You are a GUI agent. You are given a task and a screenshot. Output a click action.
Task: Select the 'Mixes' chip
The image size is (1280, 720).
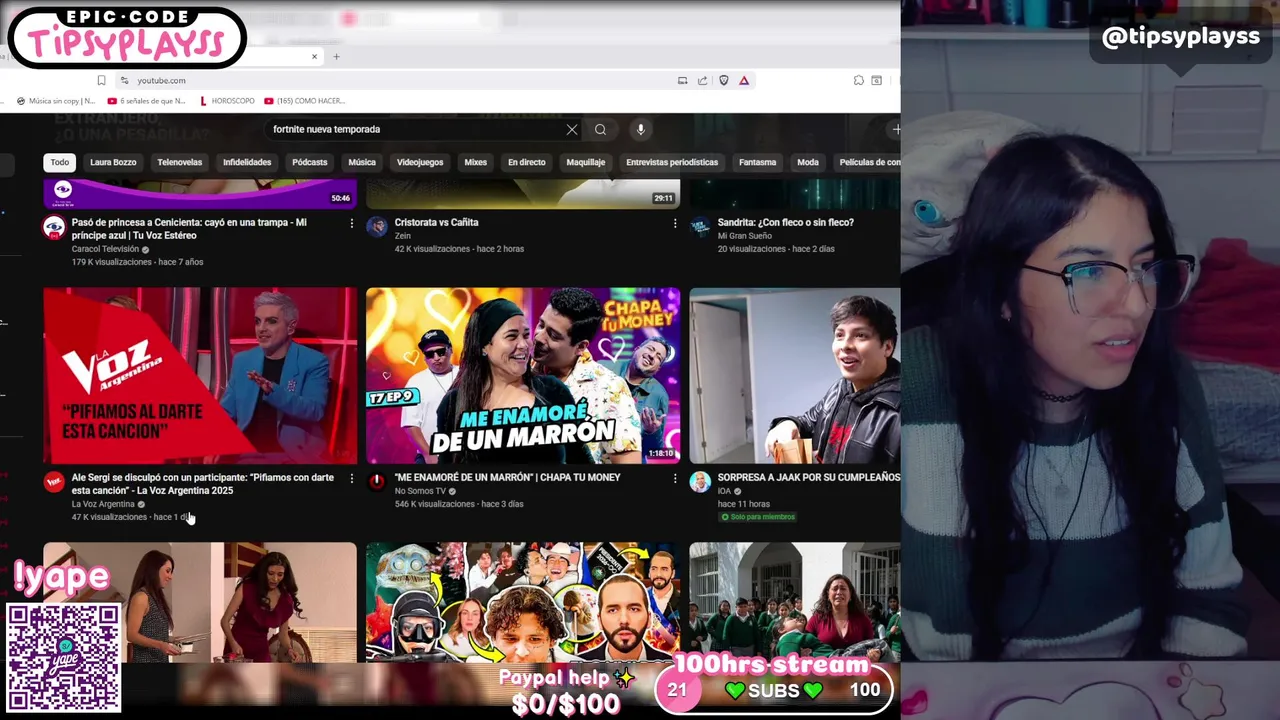point(476,162)
